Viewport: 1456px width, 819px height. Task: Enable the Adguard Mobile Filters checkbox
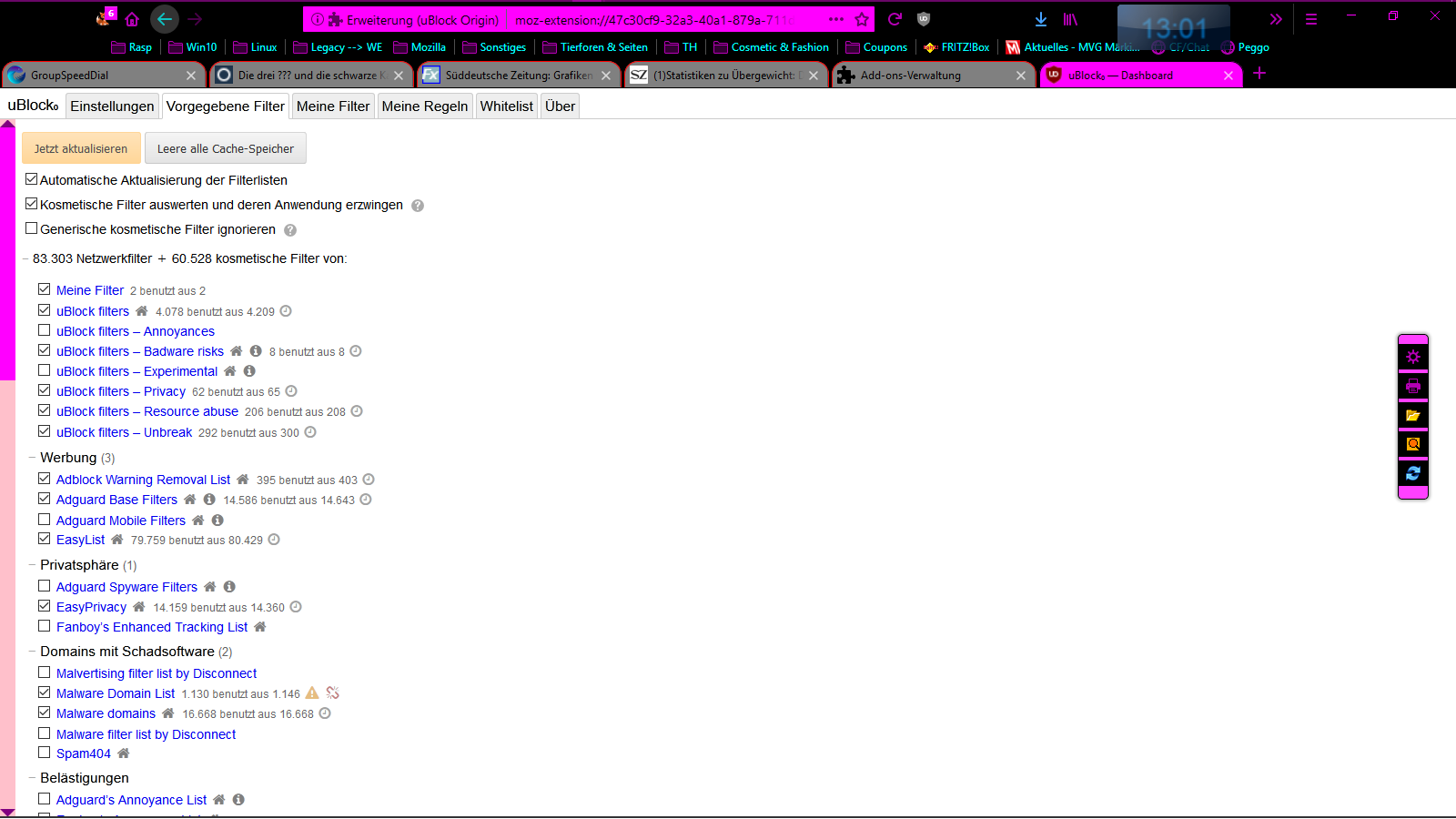click(x=44, y=520)
